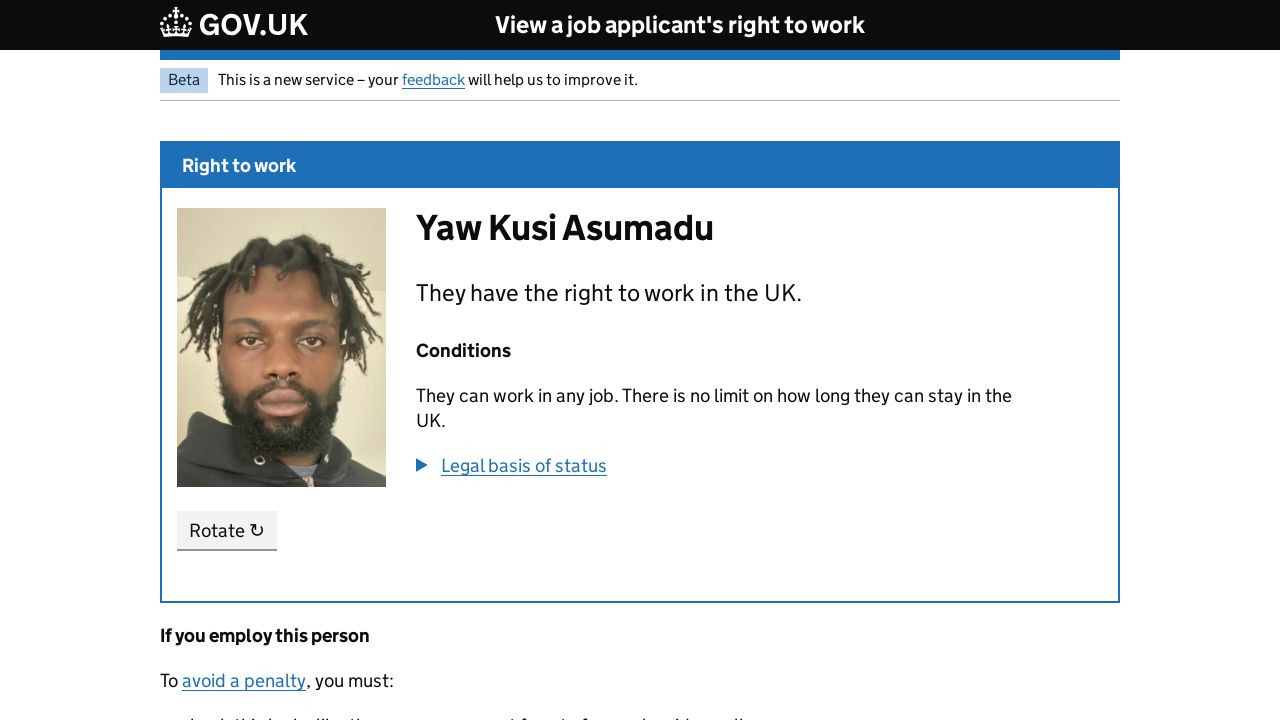Click the "Legal basis of status" link text

click(524, 466)
